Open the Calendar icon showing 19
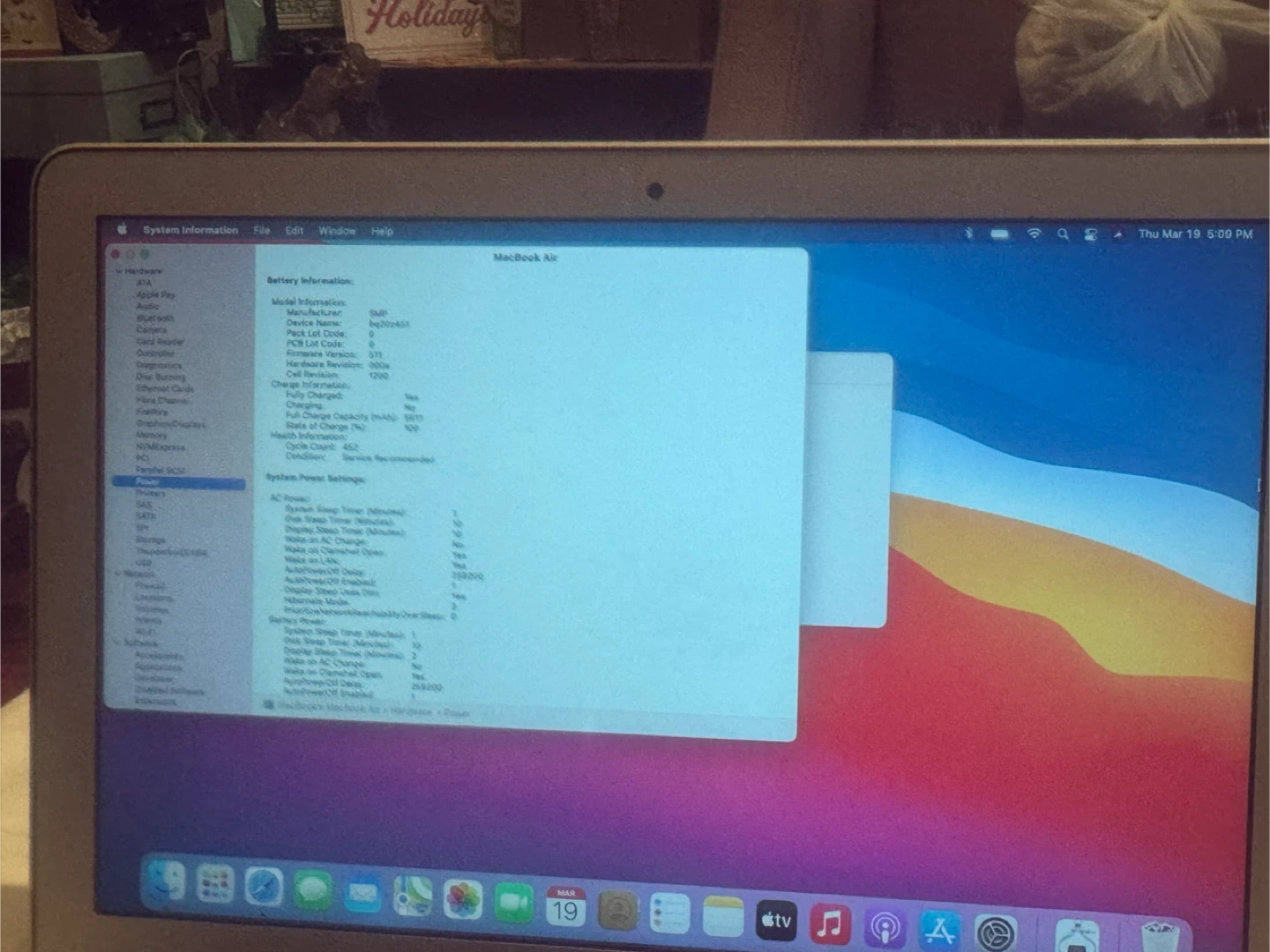Viewport: 1270px width, 952px height. (x=566, y=907)
